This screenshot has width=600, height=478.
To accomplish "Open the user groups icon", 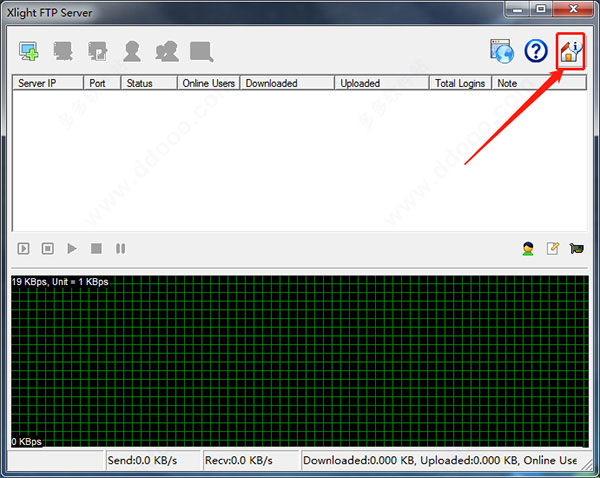I will coord(167,51).
